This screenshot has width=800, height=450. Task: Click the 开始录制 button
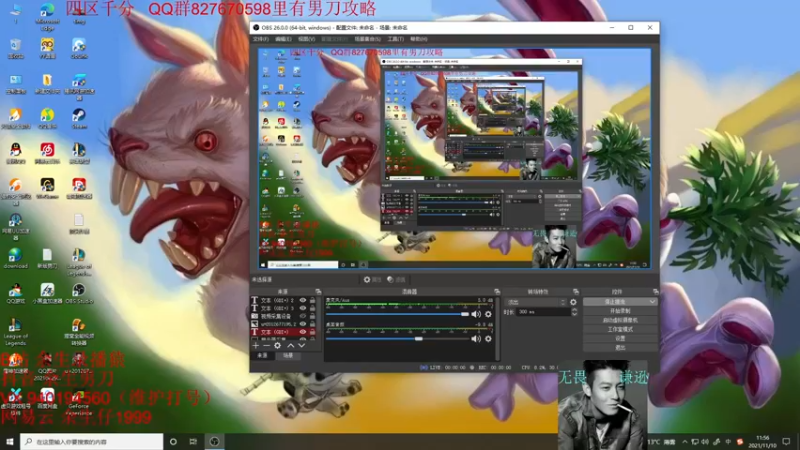(x=620, y=311)
